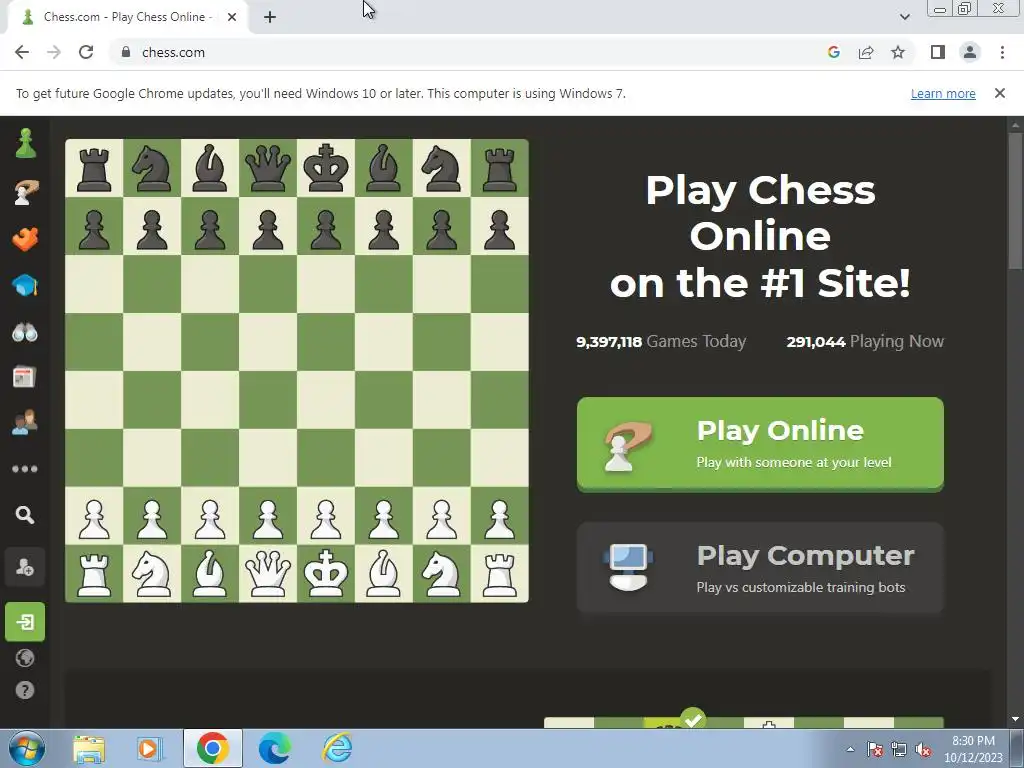The width and height of the screenshot is (1024, 768).
Task: Open Windows Media Player from taskbar
Action: 149,748
